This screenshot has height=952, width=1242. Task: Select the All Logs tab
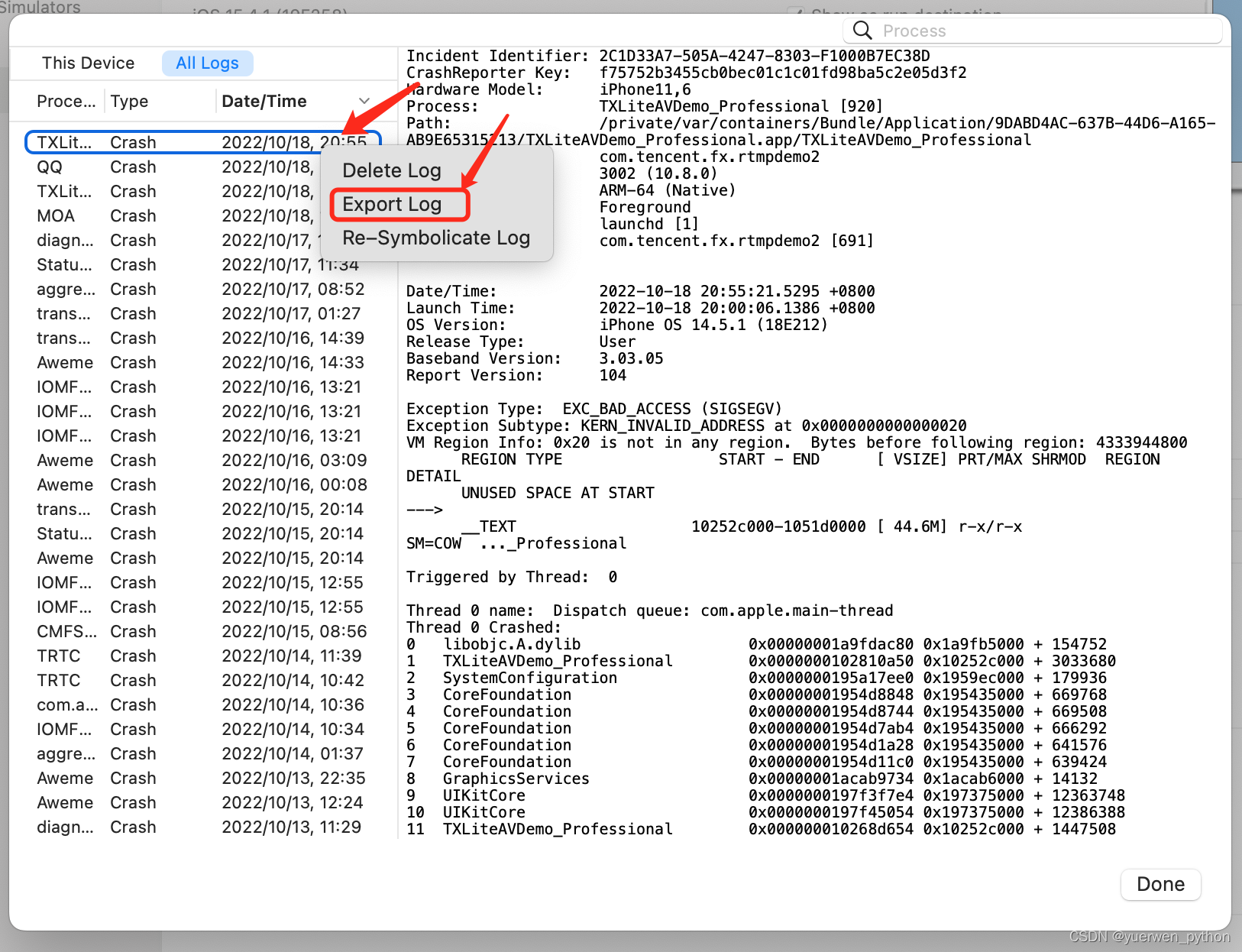click(207, 63)
